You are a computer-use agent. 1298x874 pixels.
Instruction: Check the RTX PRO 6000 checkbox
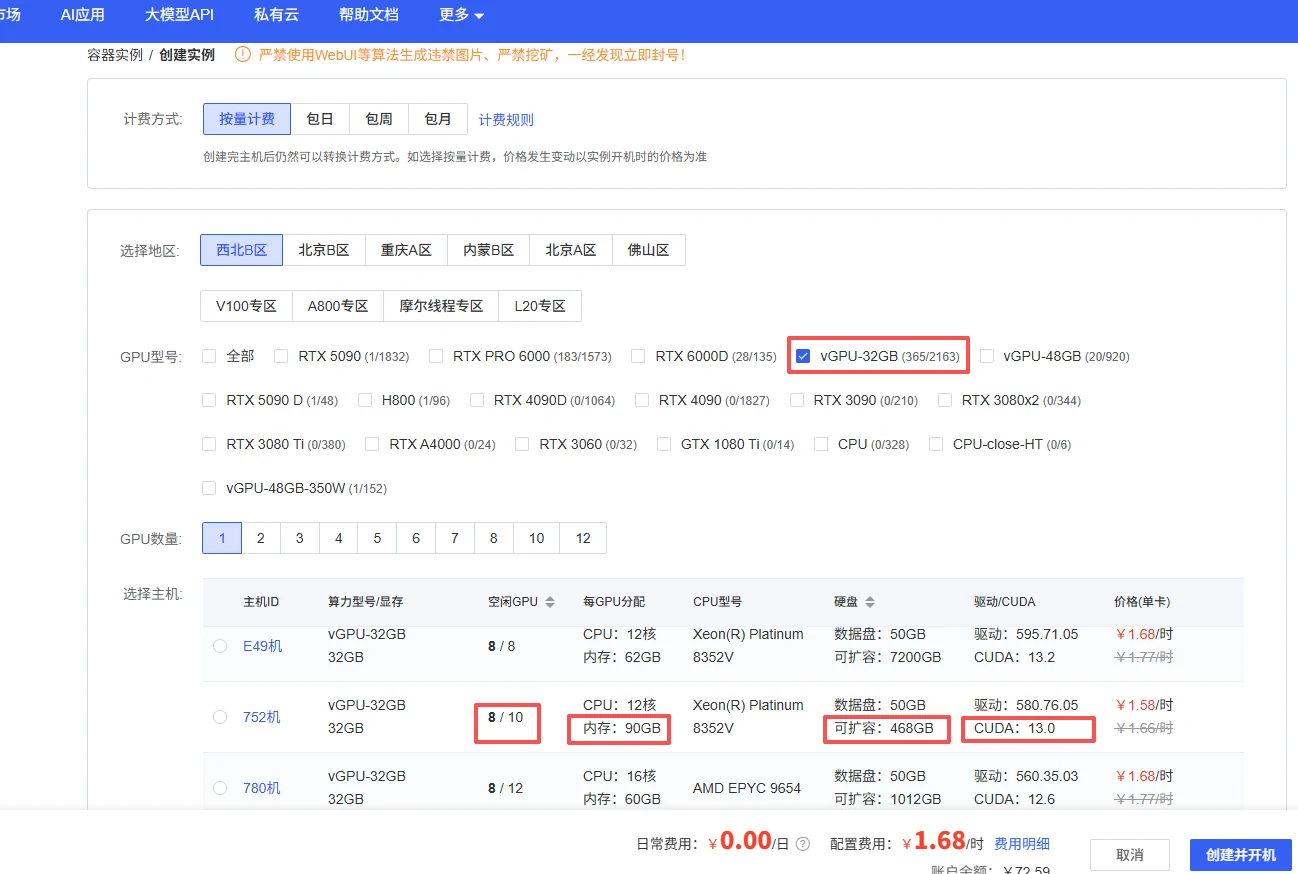point(436,356)
